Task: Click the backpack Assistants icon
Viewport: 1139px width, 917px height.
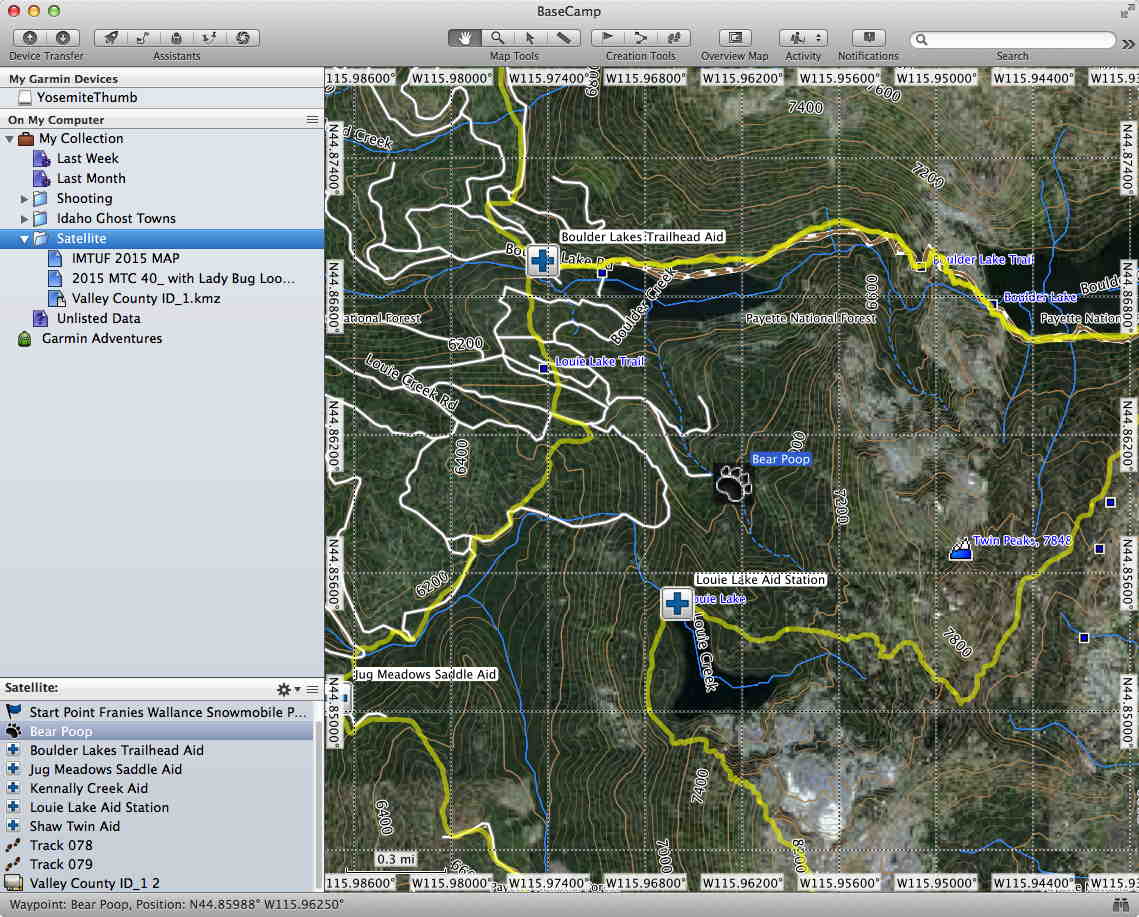Action: [x=177, y=37]
